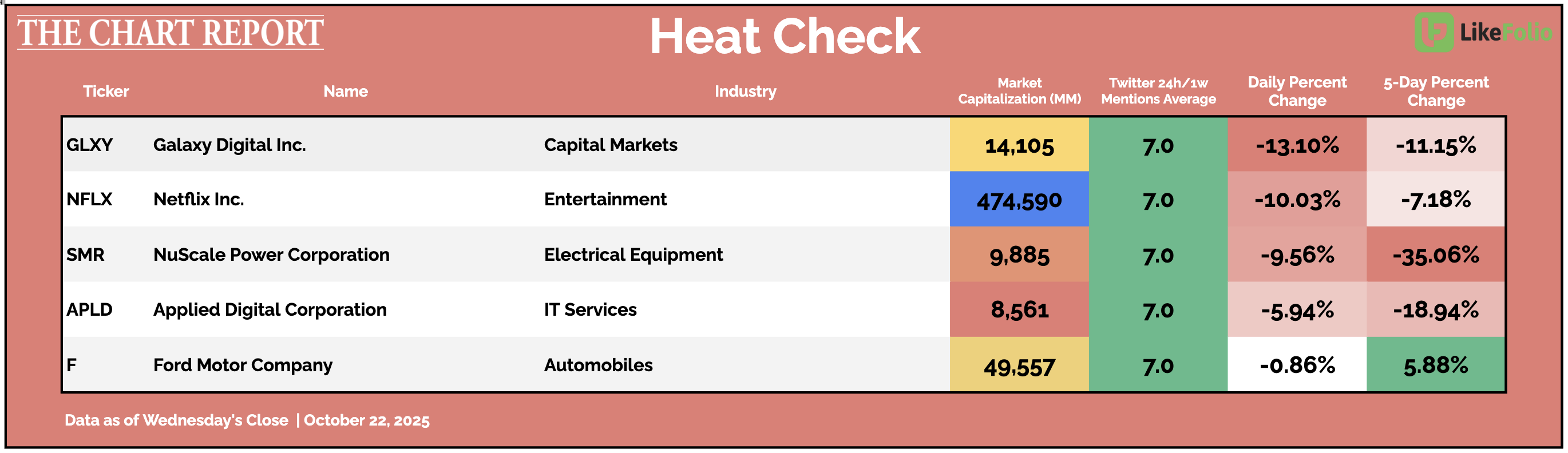Click the Ford Motor Company name

243,365
